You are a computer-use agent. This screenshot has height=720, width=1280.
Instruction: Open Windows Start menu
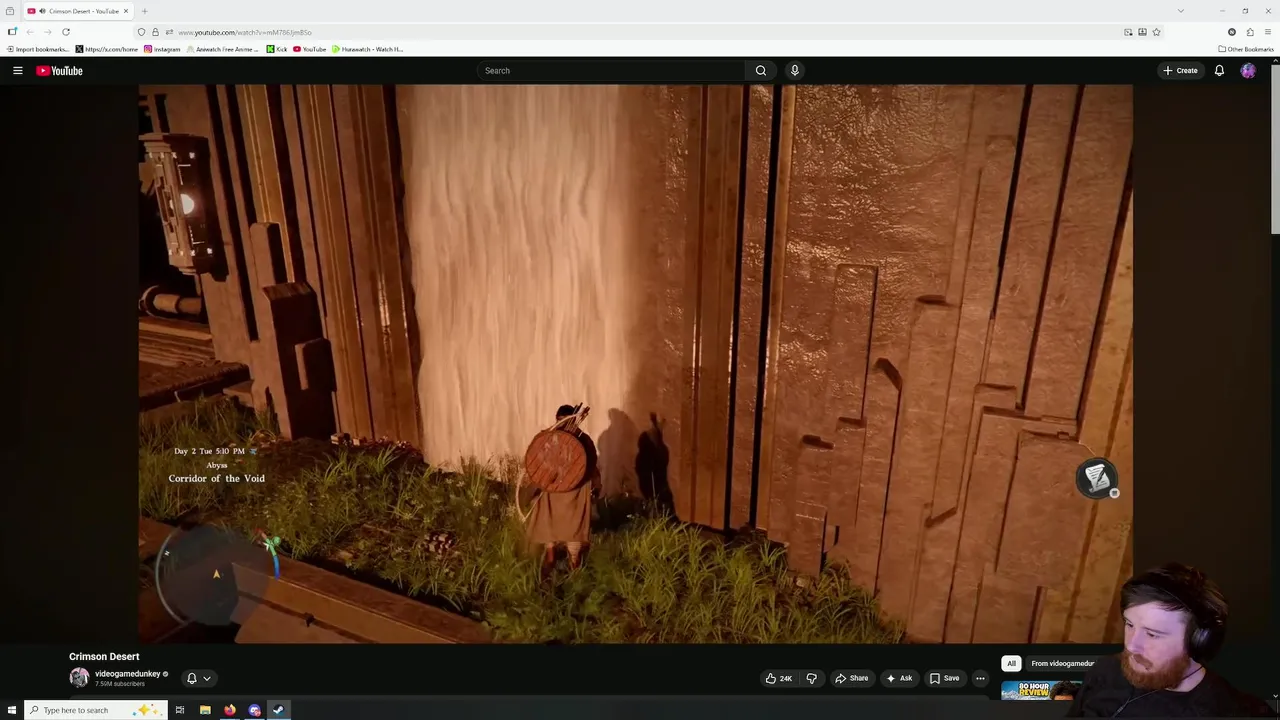point(10,710)
